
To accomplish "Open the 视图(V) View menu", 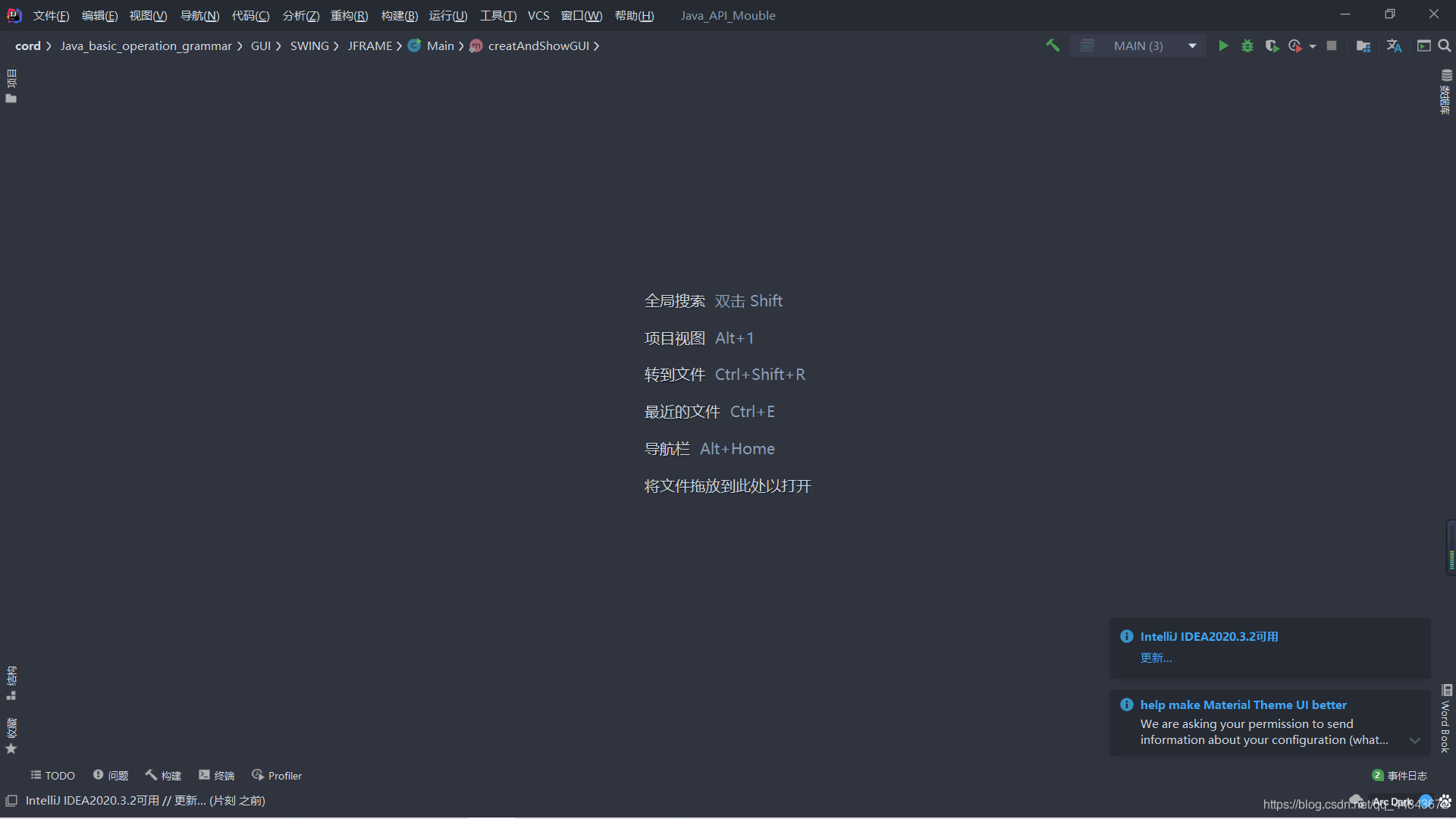I will click(149, 15).
